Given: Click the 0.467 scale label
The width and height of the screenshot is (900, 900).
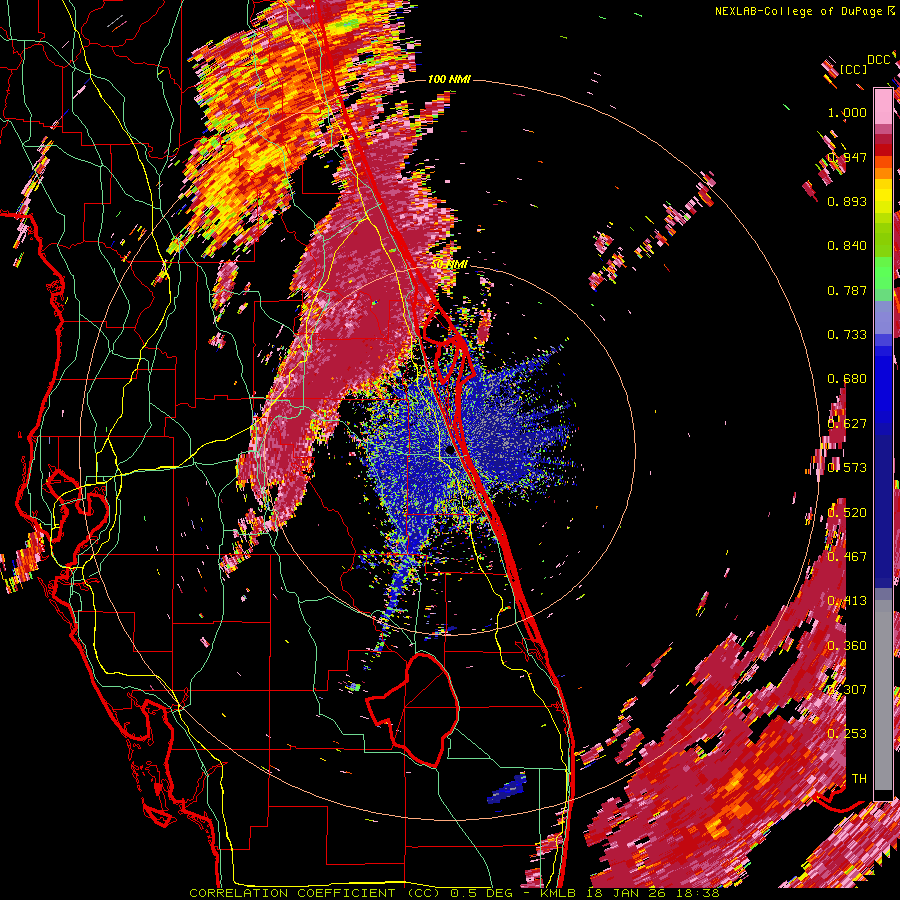Looking at the screenshot, I should pyautogui.click(x=847, y=557).
